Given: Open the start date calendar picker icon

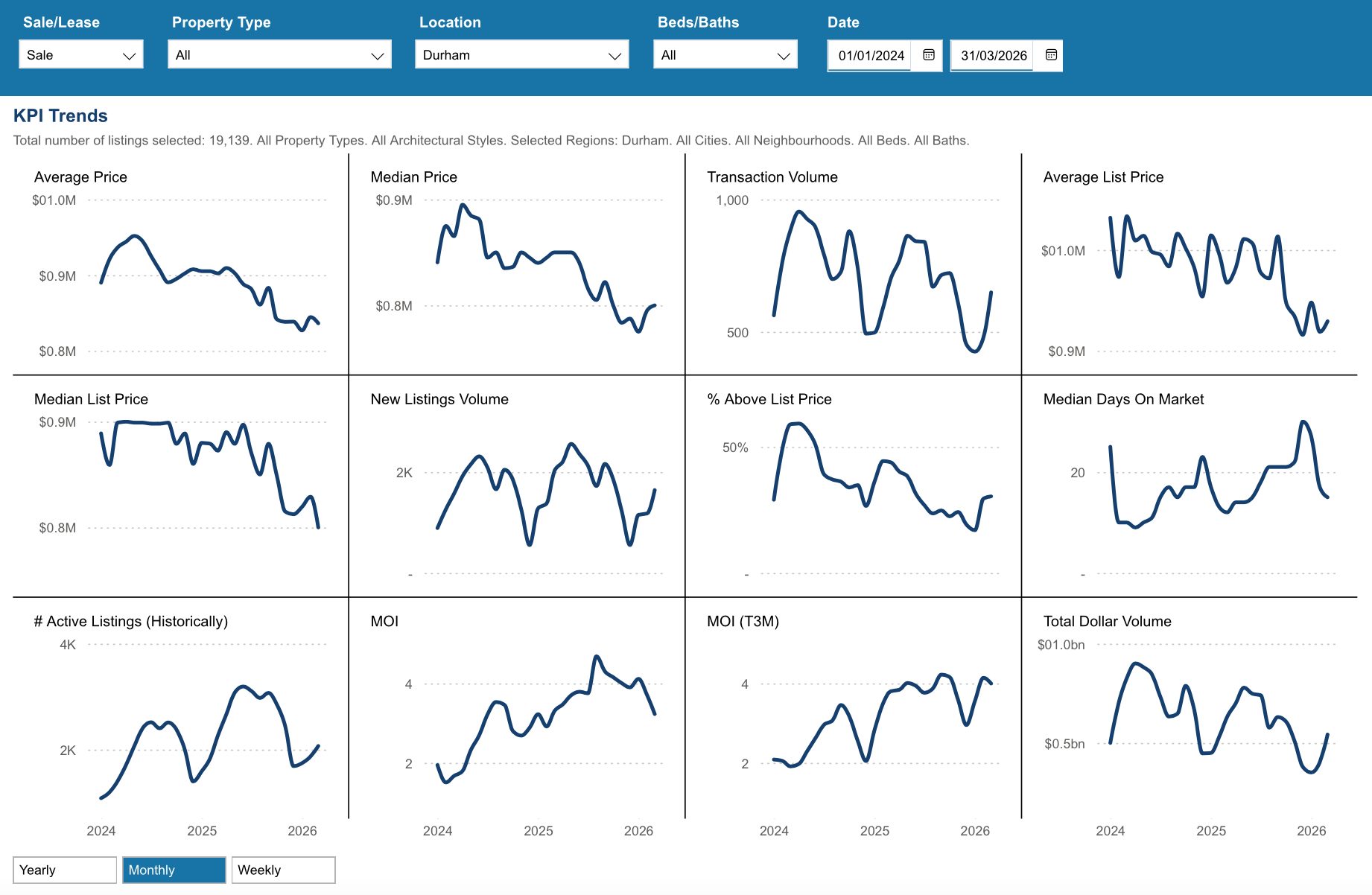Looking at the screenshot, I should coord(928,55).
